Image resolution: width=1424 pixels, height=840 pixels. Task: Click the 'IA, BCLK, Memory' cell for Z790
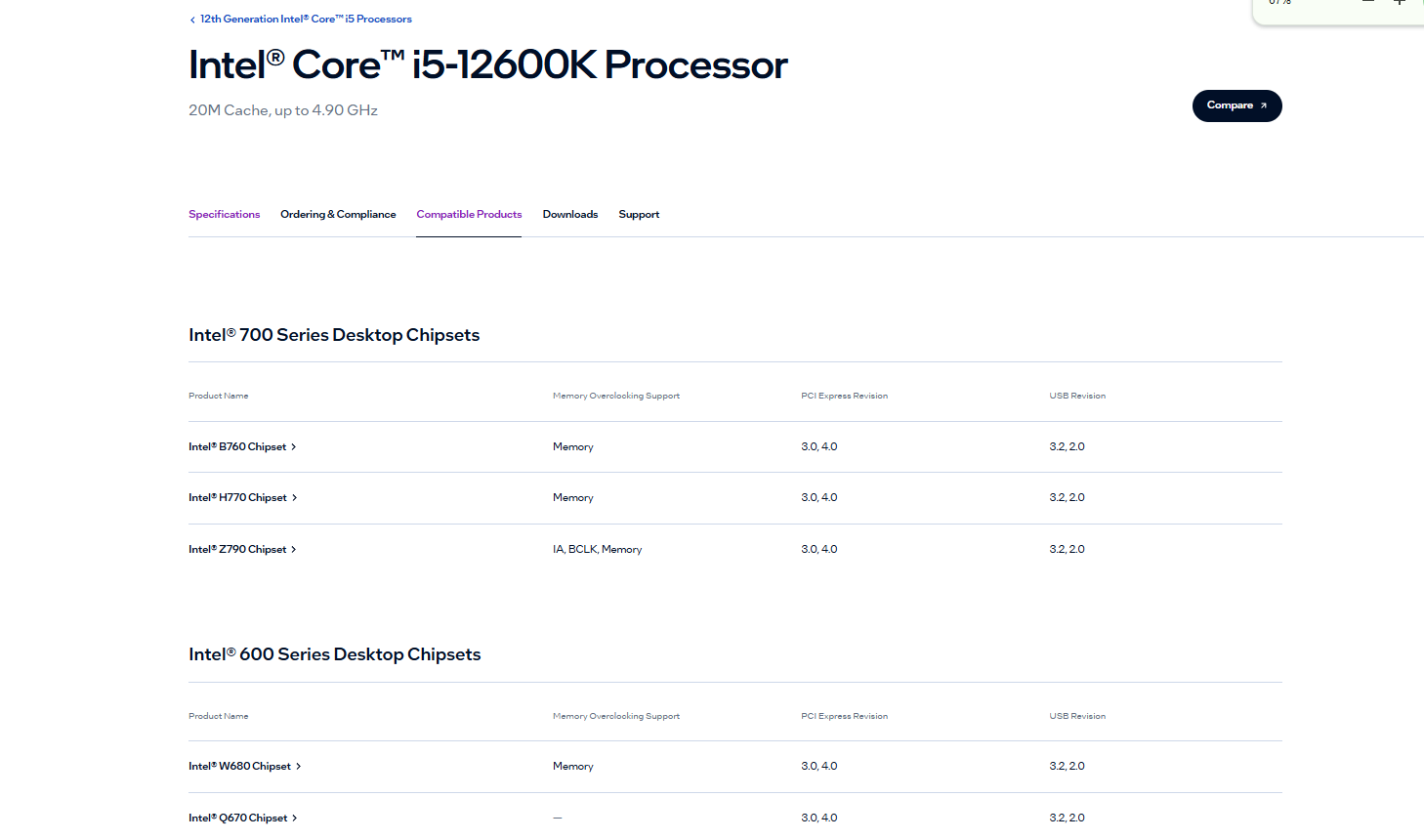[x=598, y=549]
